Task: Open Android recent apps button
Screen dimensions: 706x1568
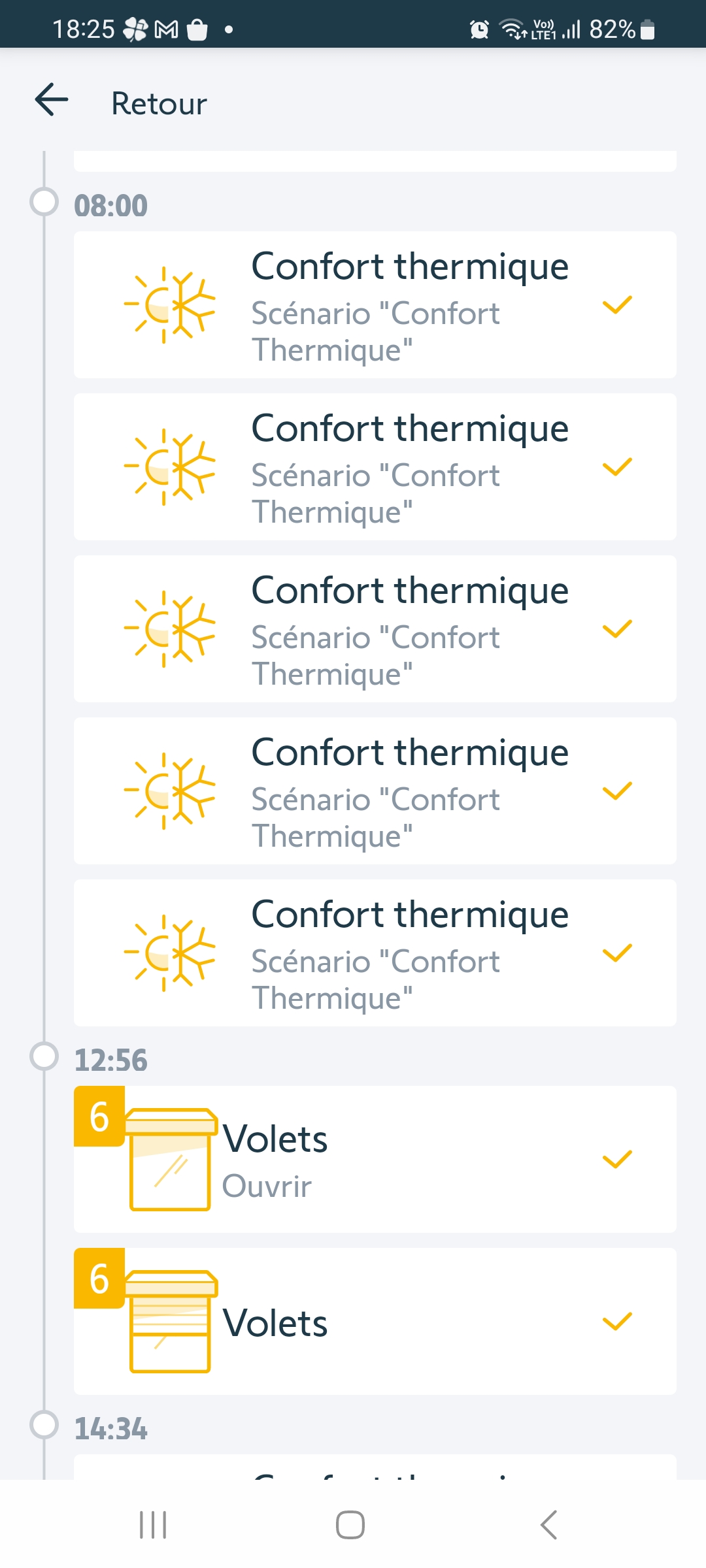Action: click(153, 1525)
